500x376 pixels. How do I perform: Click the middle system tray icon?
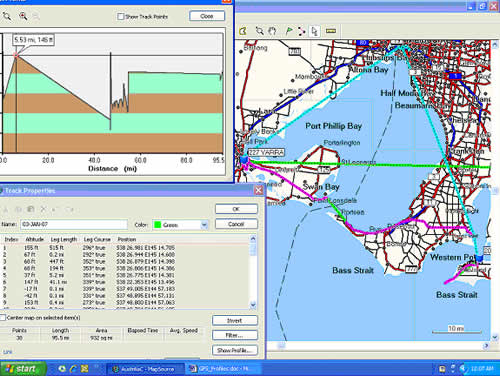[453, 369]
